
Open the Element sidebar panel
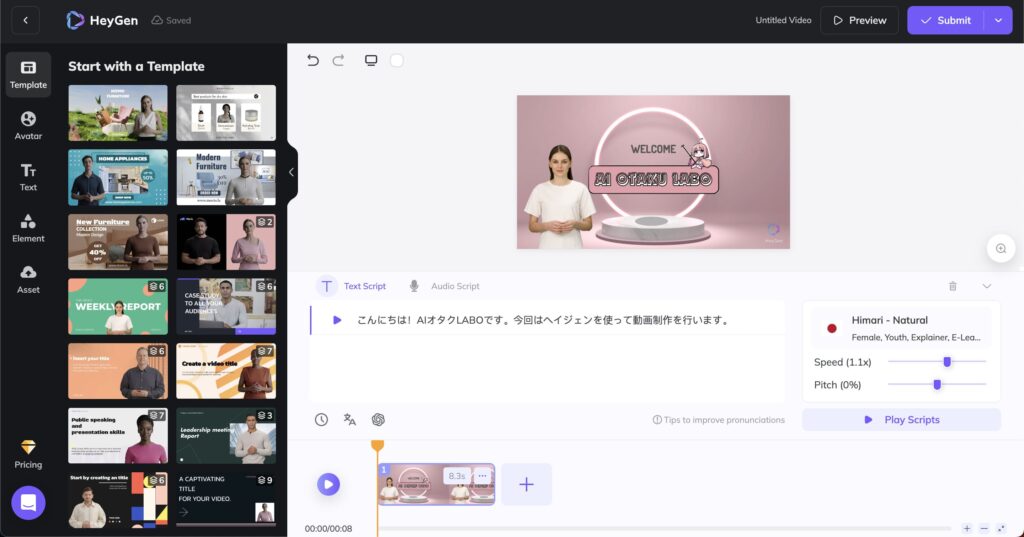pyautogui.click(x=28, y=228)
